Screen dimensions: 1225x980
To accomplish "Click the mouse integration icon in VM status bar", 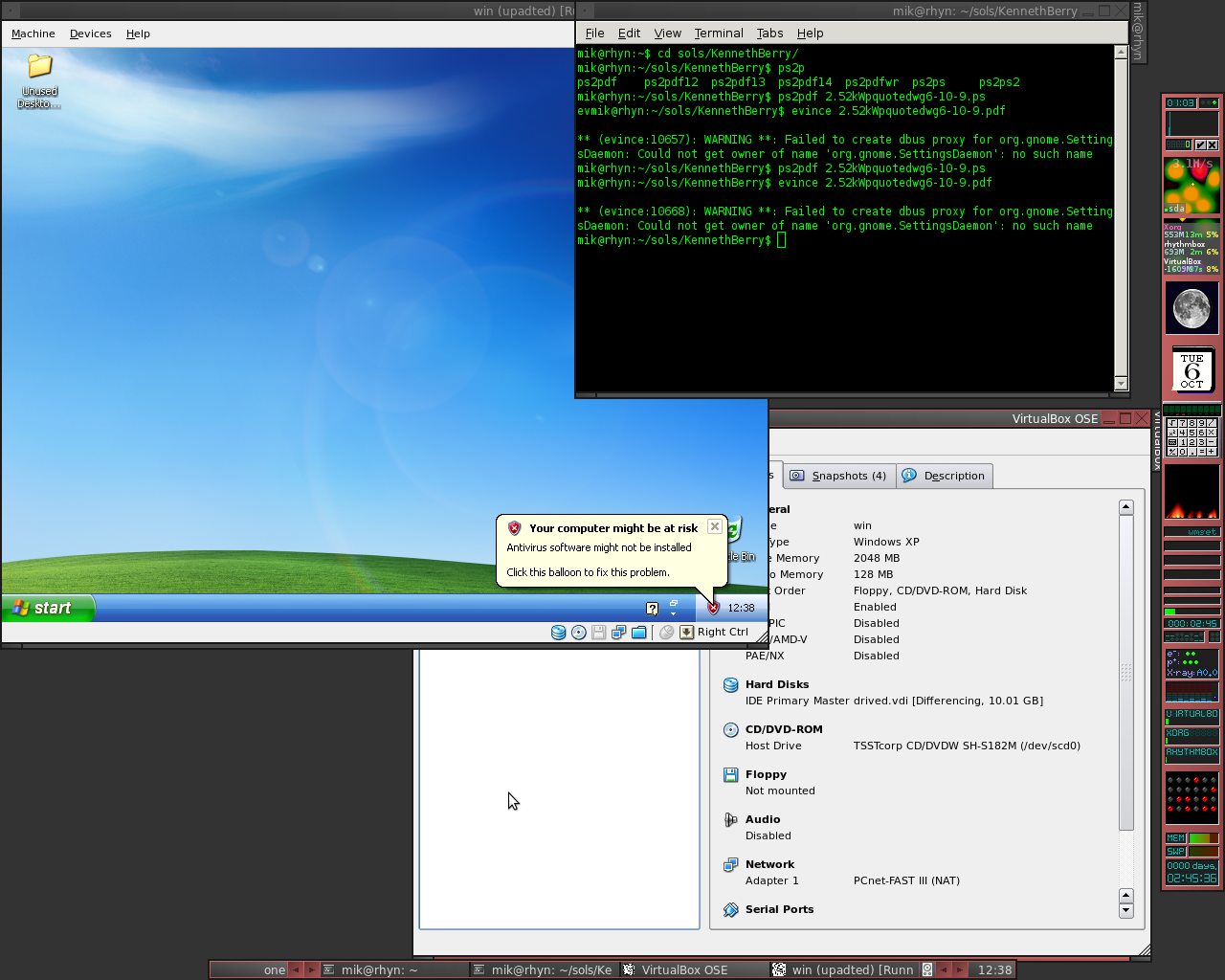I will pos(667,633).
